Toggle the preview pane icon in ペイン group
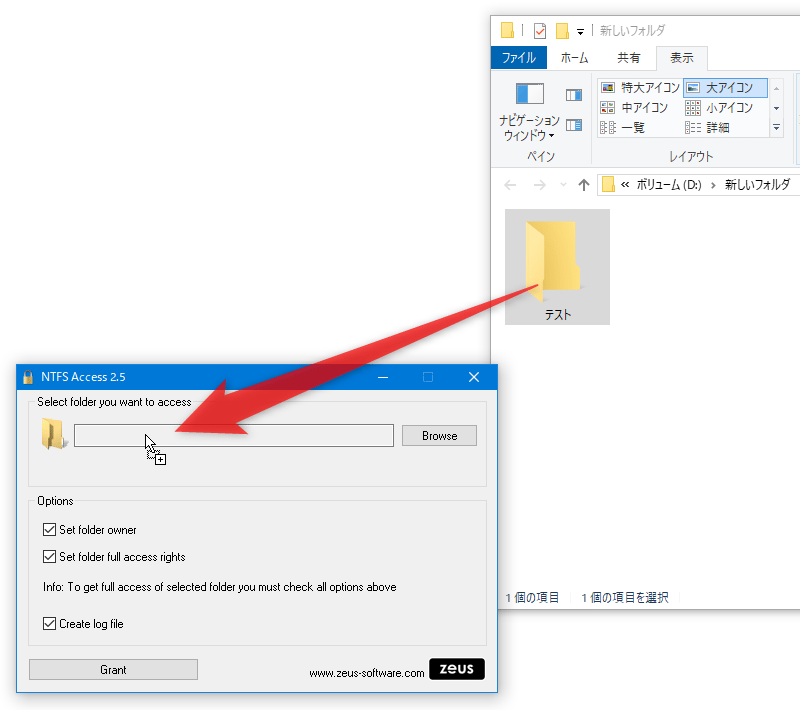800x710 pixels. (x=574, y=95)
